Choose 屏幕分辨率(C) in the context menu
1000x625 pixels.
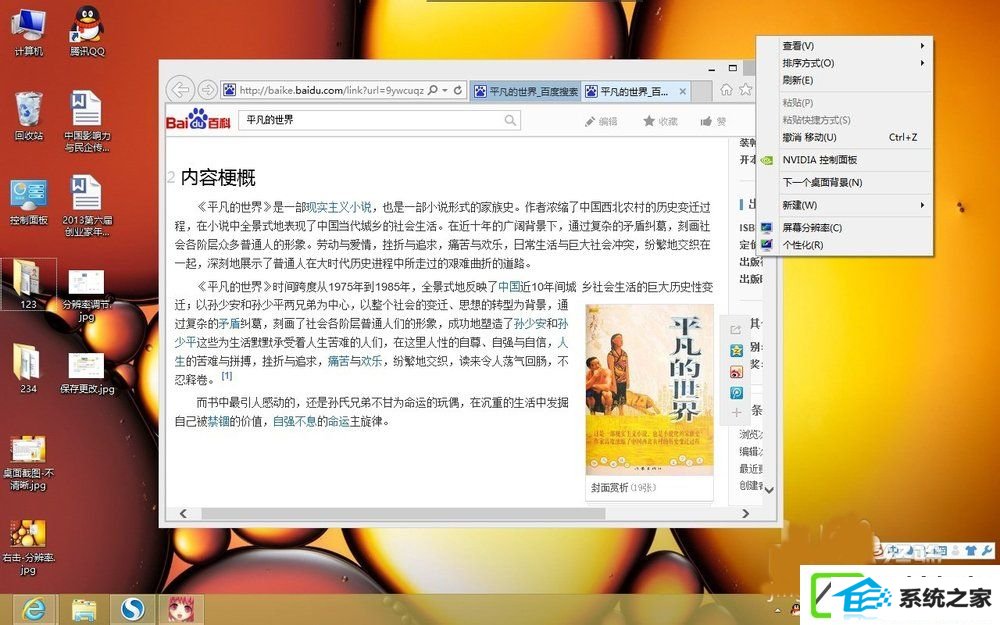pyautogui.click(x=844, y=228)
